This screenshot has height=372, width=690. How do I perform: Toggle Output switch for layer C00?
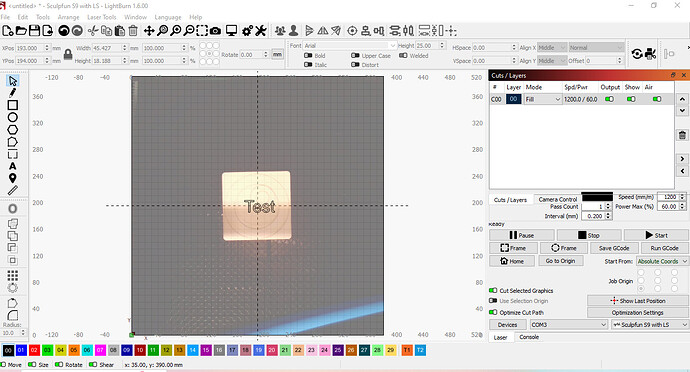(x=609, y=99)
